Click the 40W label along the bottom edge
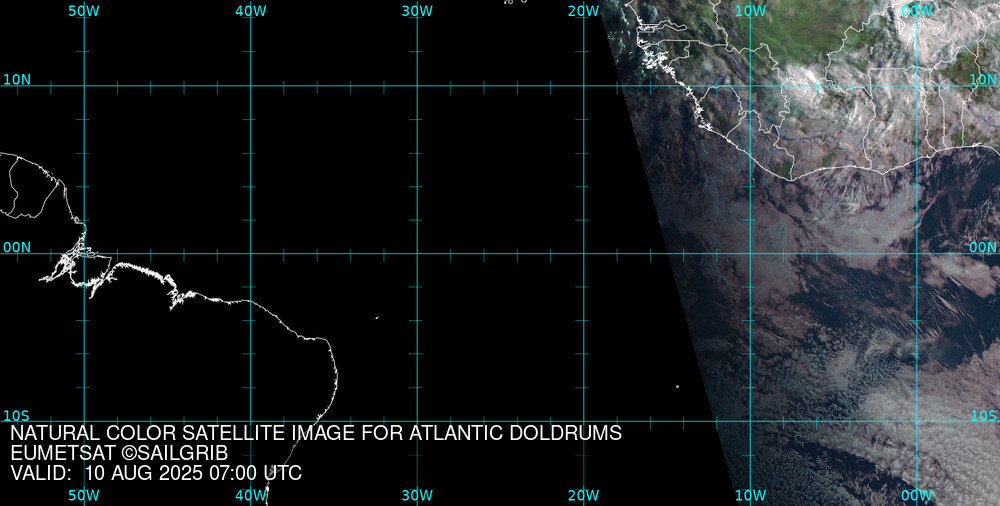 pyautogui.click(x=251, y=496)
